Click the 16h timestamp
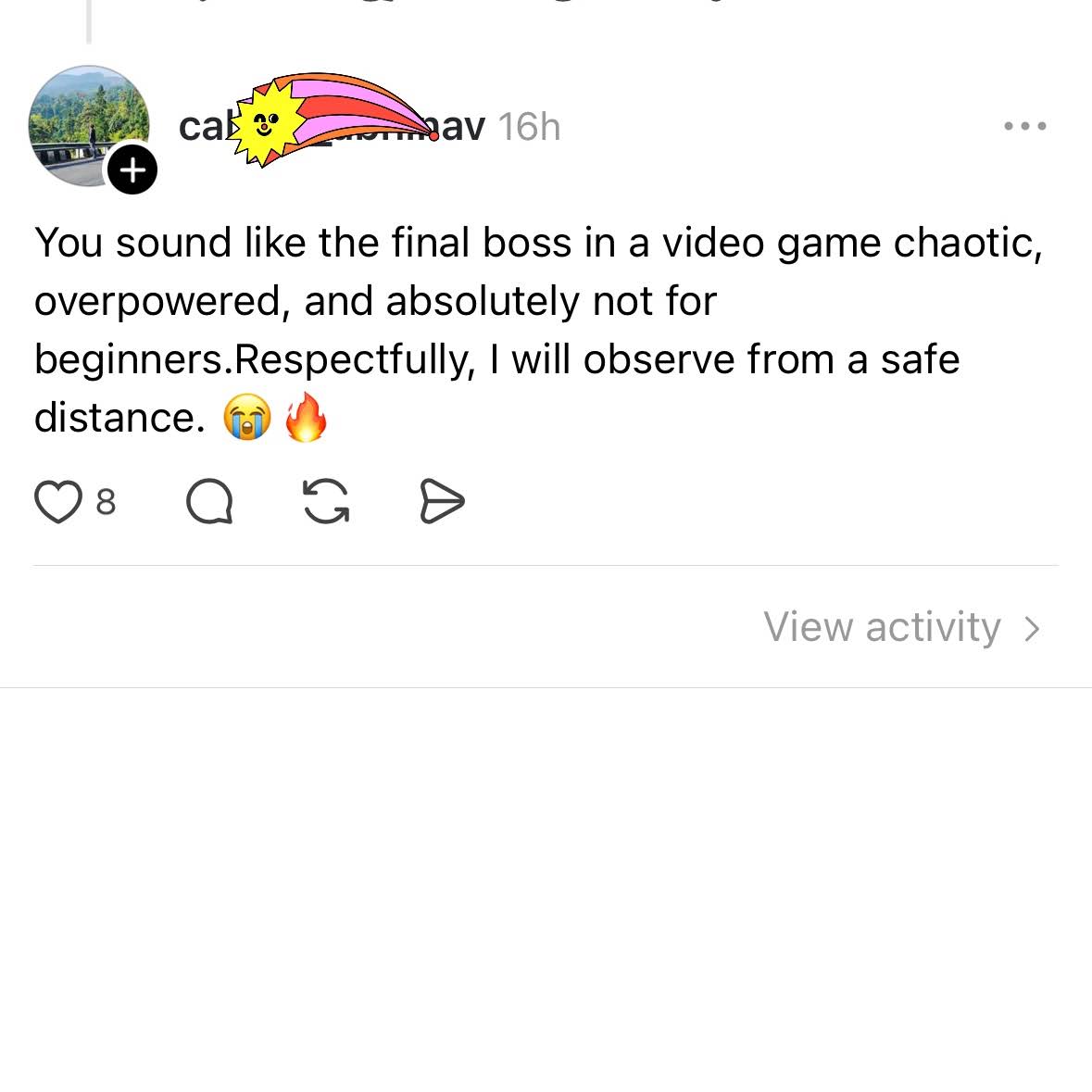This screenshot has height=1092, width=1092. 529,127
